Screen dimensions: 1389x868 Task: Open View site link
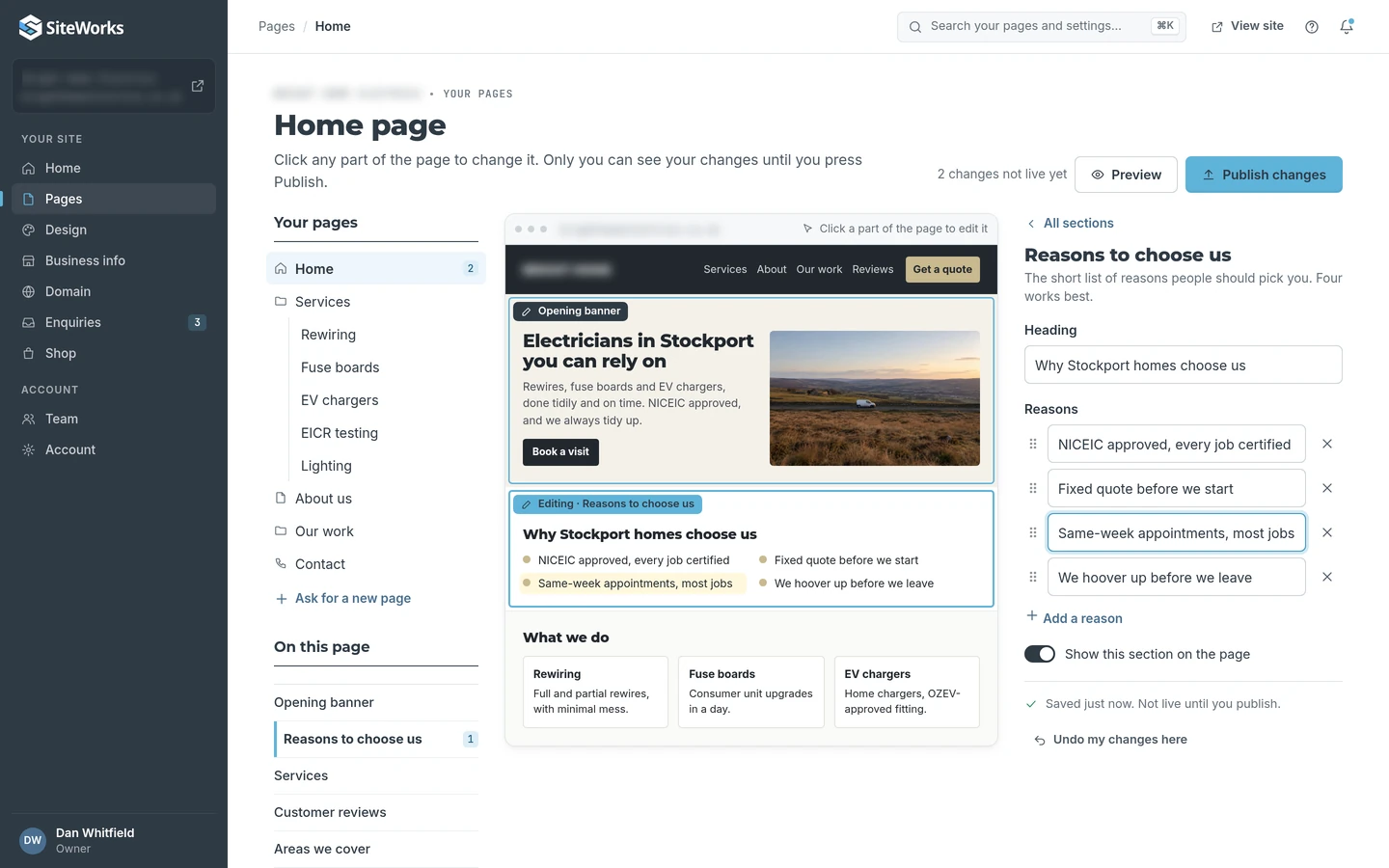click(1247, 26)
